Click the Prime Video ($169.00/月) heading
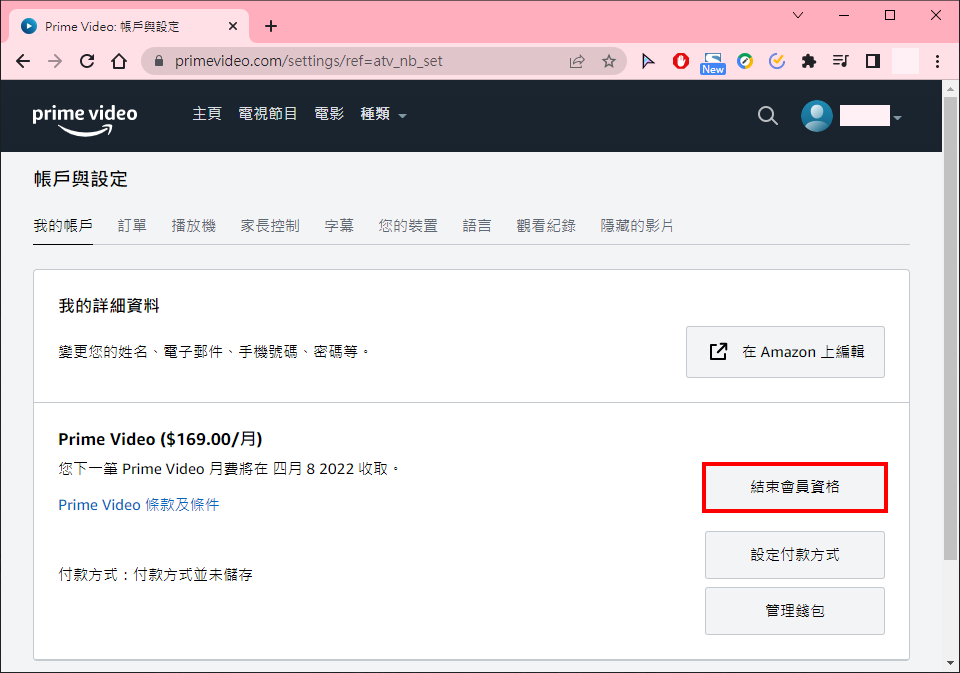The width and height of the screenshot is (960, 673). (160, 439)
